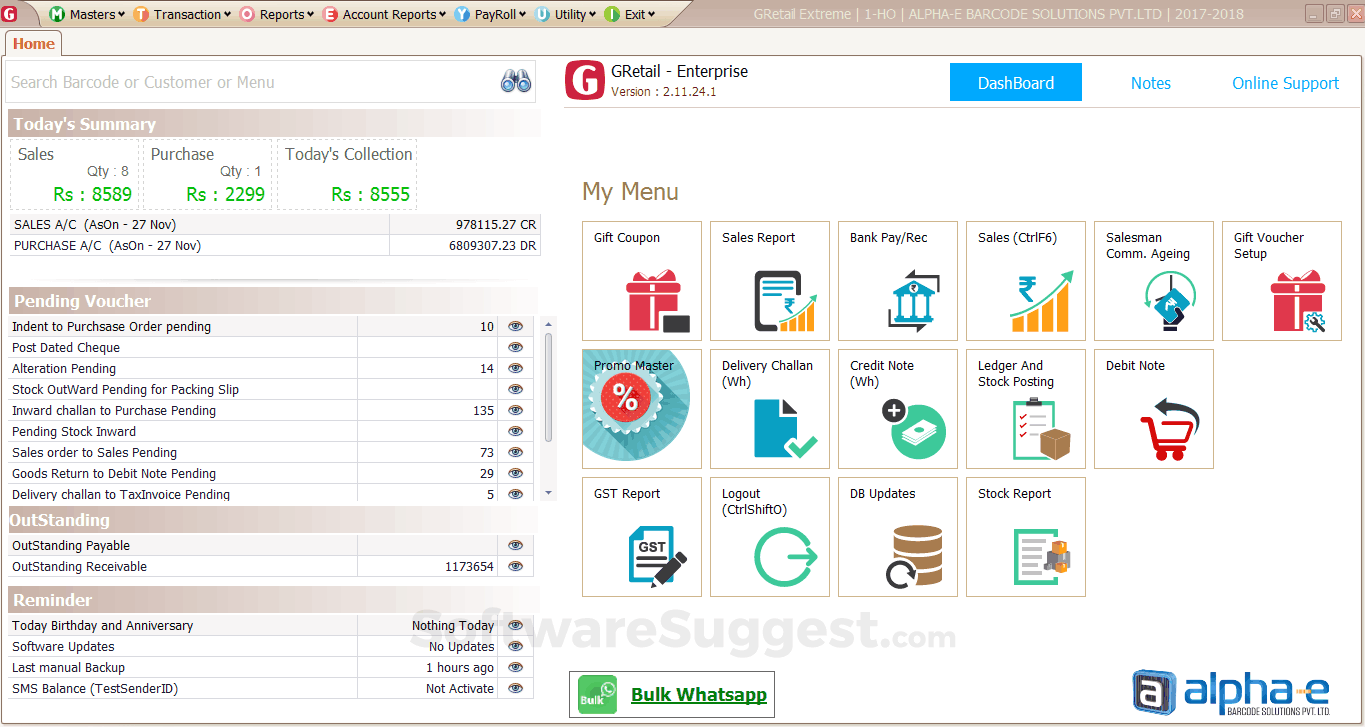This screenshot has height=727, width=1365.
Task: Expand the Reports menu dropdown
Action: click(x=277, y=14)
